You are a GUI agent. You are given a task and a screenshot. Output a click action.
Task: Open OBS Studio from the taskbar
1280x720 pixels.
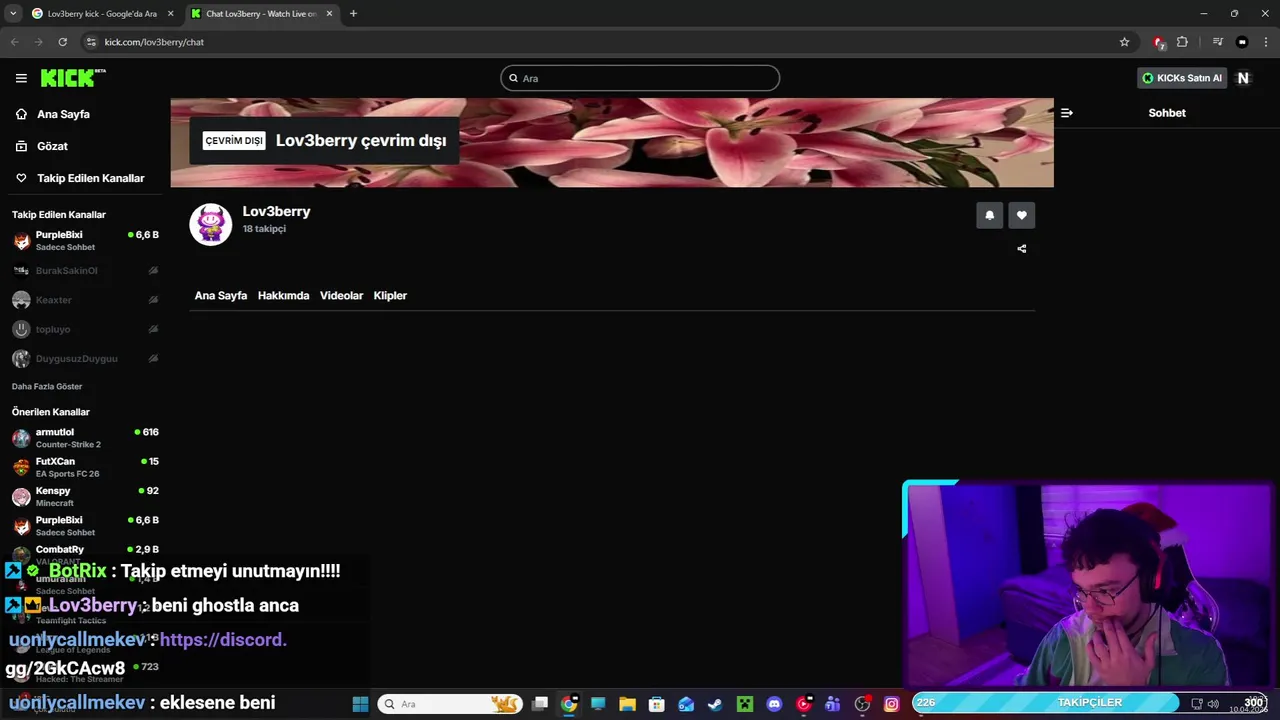click(862, 704)
